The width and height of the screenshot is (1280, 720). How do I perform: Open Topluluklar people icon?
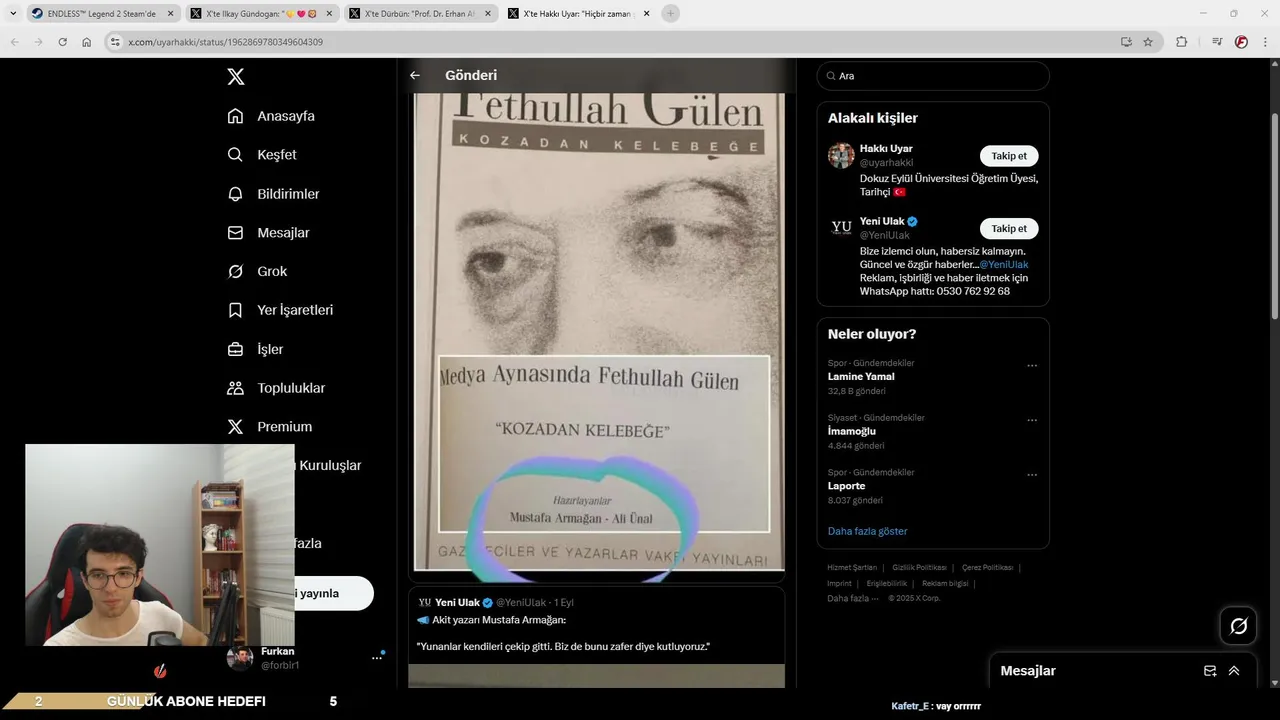pyautogui.click(x=235, y=388)
